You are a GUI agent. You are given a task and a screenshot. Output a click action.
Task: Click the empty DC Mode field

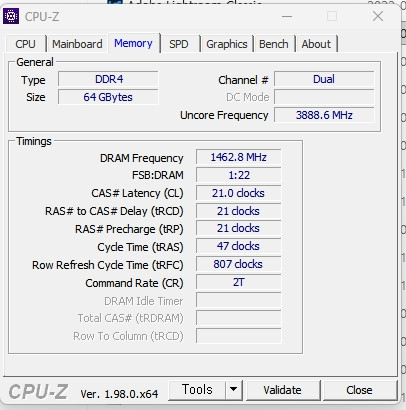pyautogui.click(x=324, y=97)
